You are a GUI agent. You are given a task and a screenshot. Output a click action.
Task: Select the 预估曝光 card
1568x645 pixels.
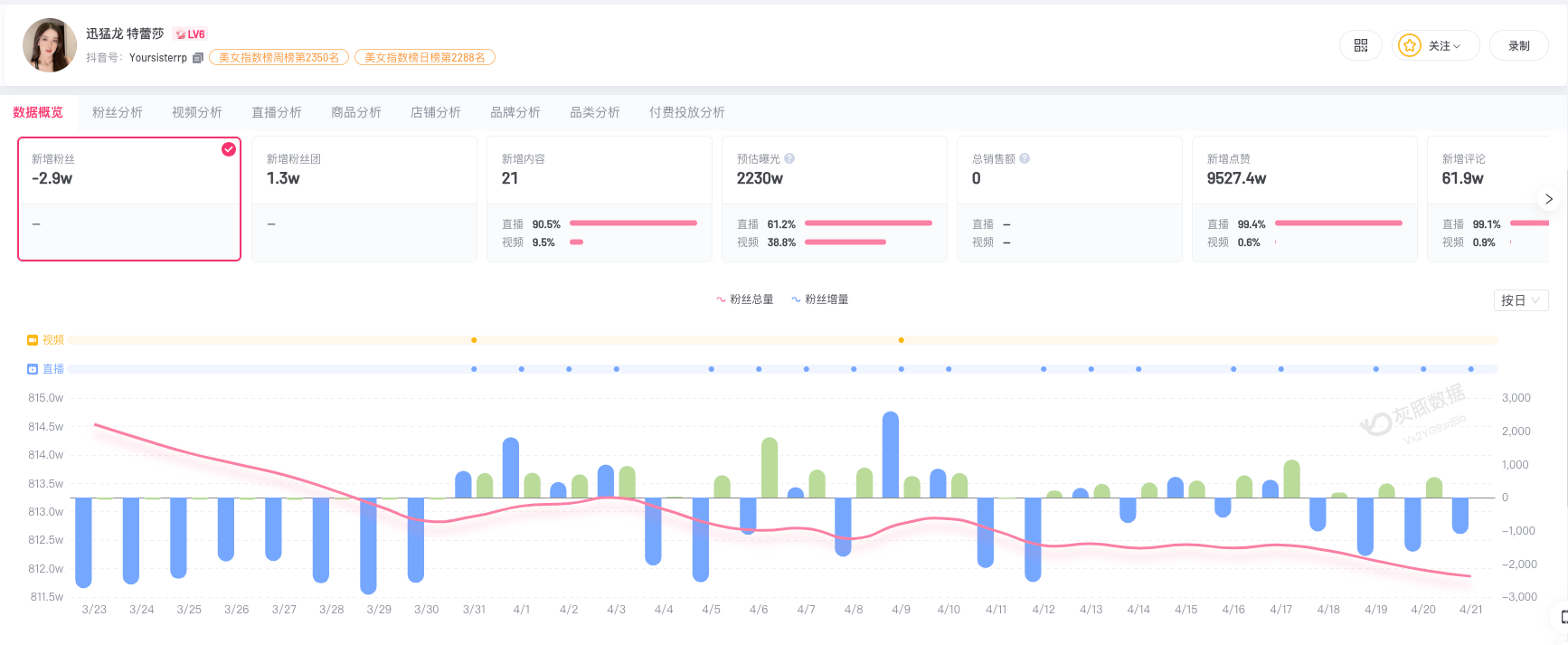tap(835, 199)
